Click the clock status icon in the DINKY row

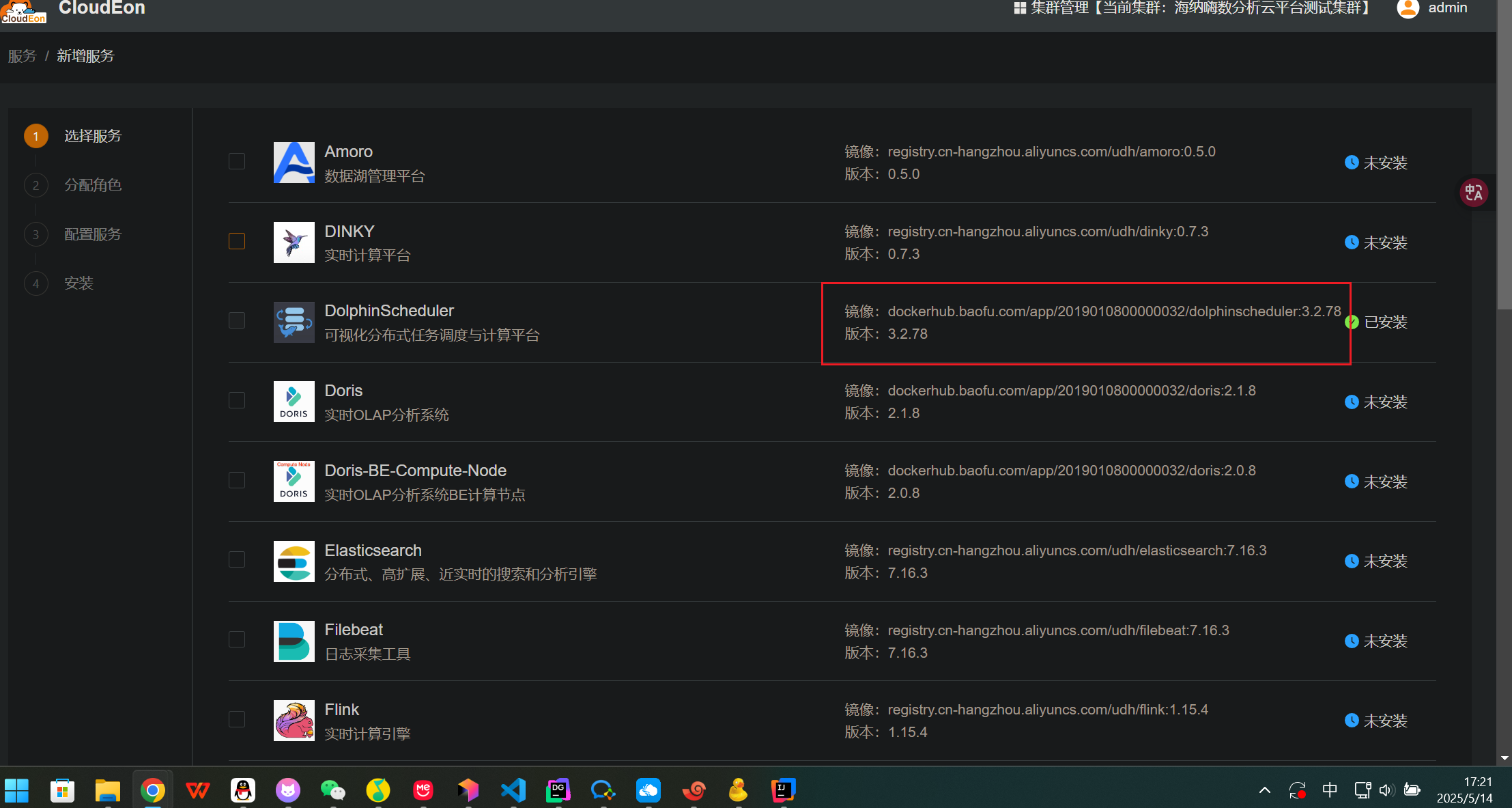pos(1352,242)
